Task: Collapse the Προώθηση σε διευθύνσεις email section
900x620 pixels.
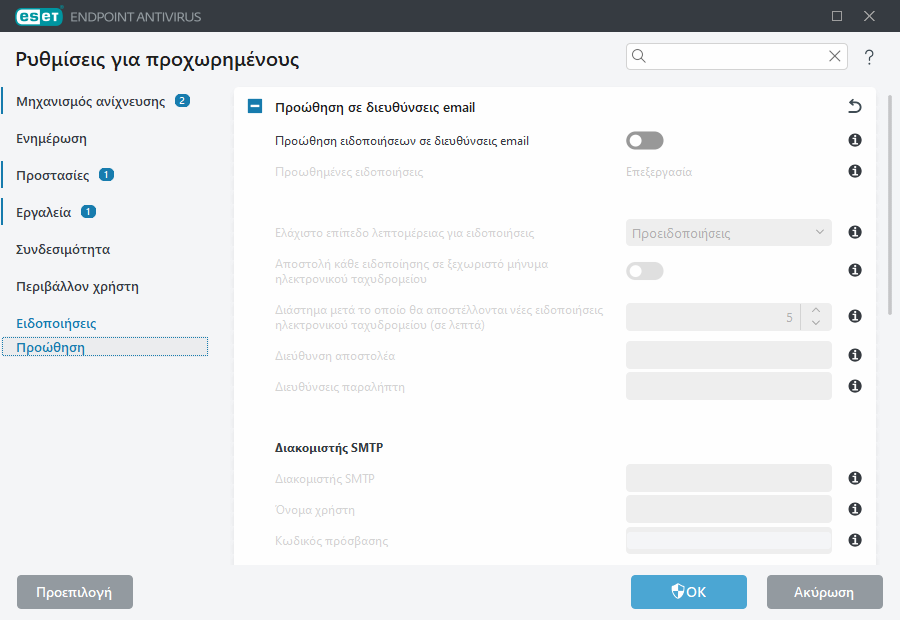Action: click(x=255, y=106)
